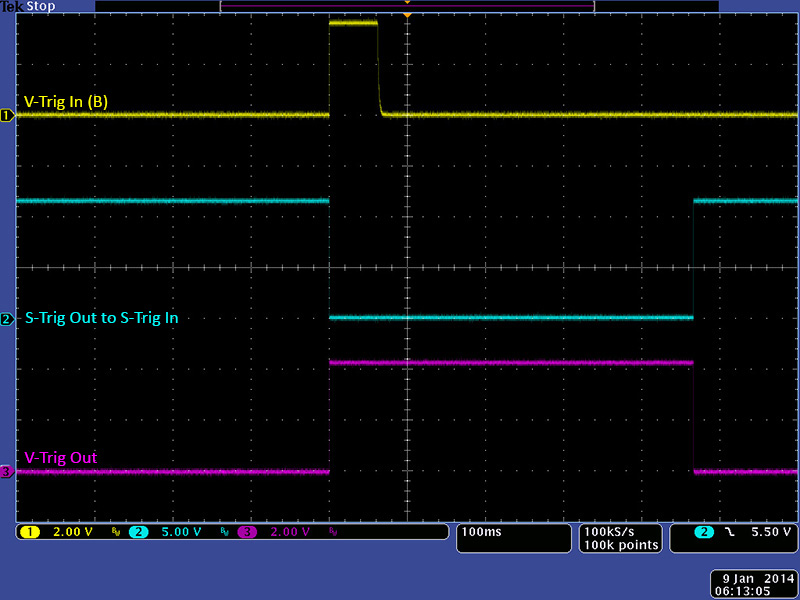Click trigger source channel 2 badge

[x=707, y=532]
